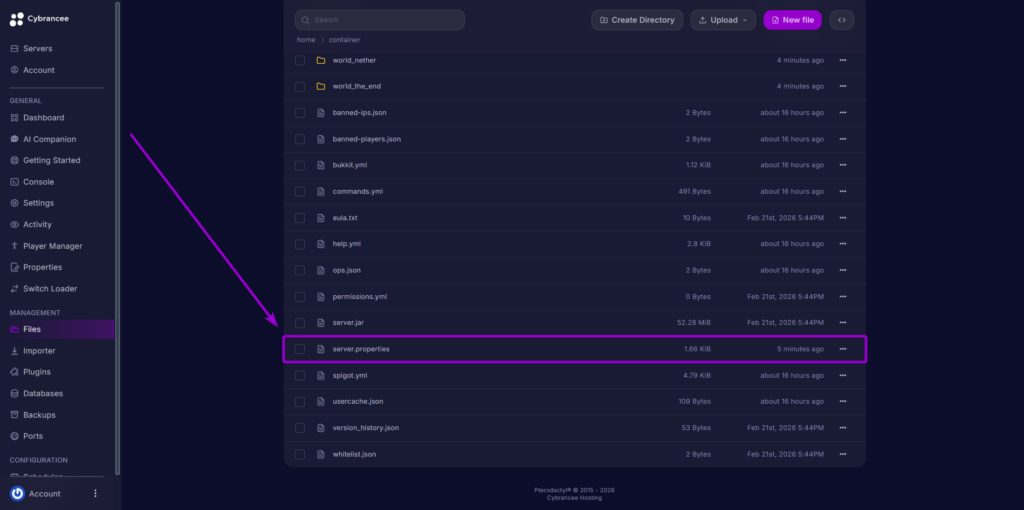Open the banned-ips.json file name
This screenshot has height=510, width=1024.
[359, 112]
